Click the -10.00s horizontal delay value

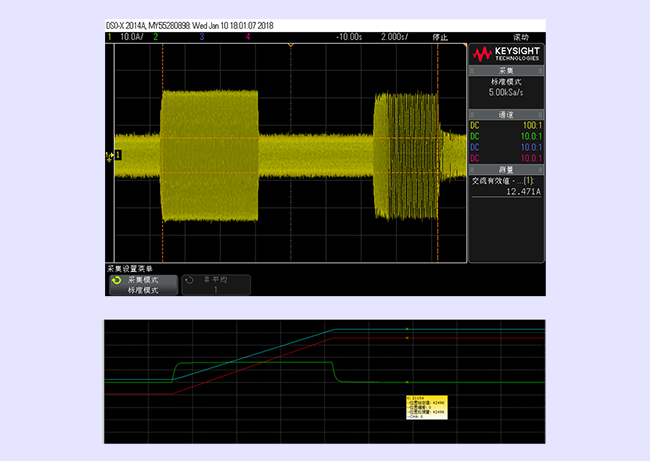click(x=348, y=36)
